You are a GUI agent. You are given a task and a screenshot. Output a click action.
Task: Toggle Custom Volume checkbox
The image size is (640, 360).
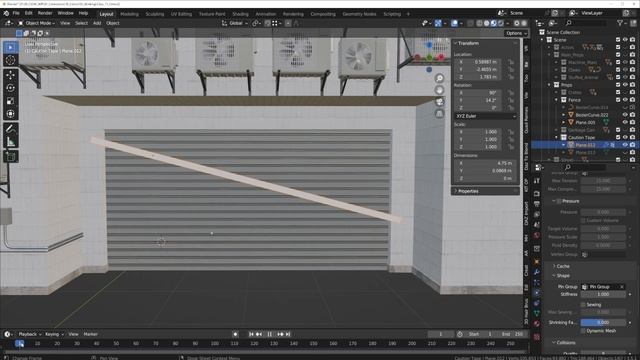[x=583, y=220]
